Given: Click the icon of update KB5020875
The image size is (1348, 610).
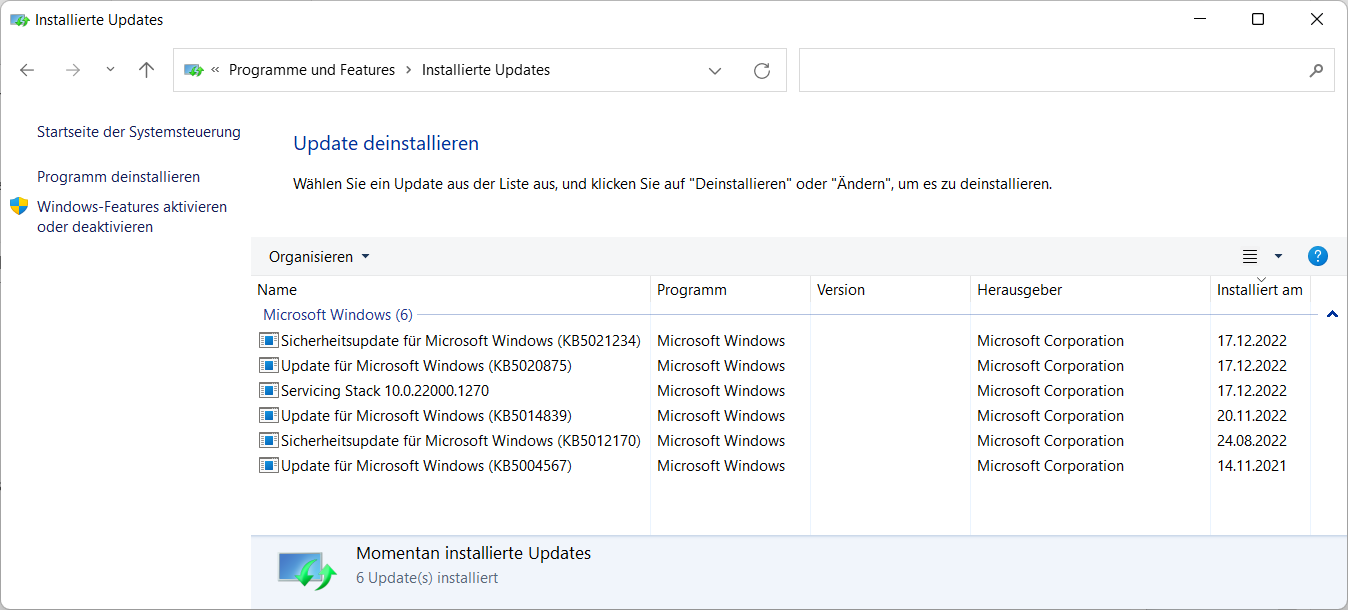Looking at the screenshot, I should [268, 366].
